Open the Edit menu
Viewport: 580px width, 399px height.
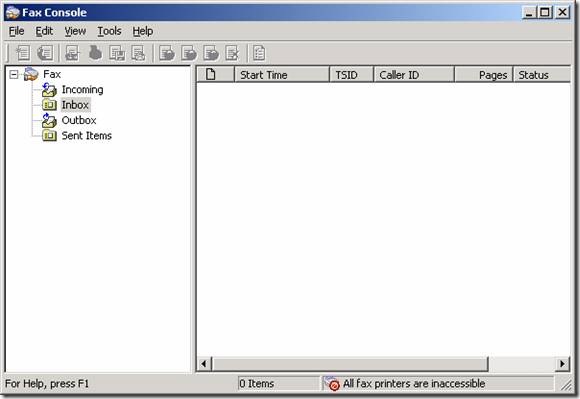point(44,31)
